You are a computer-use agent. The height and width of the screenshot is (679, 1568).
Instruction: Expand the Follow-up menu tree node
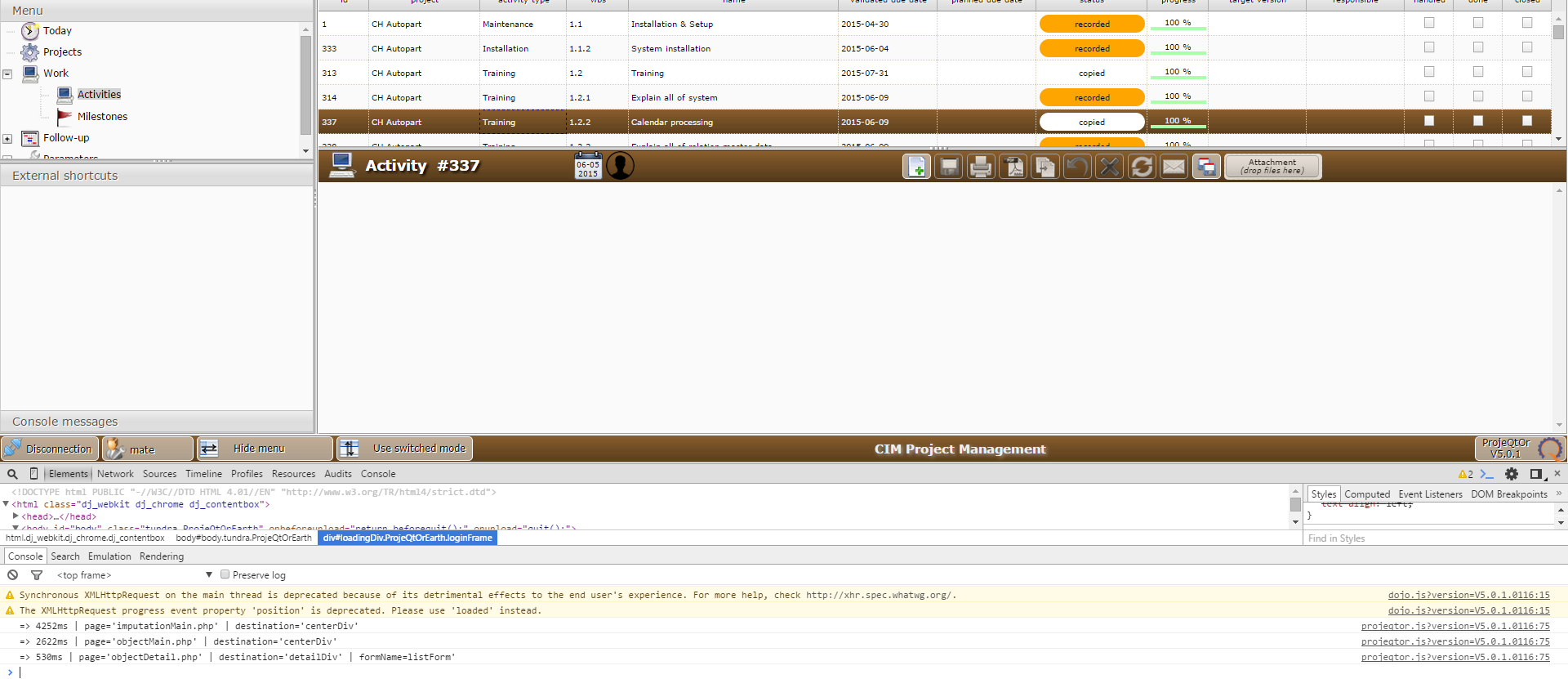7,139
